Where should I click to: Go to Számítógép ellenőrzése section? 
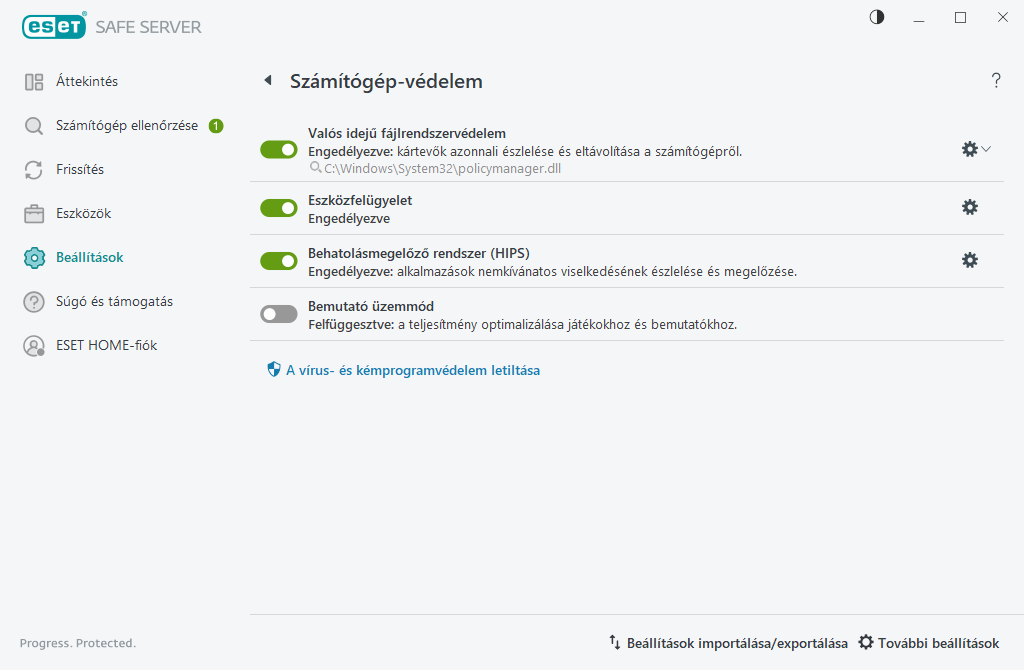coord(126,125)
